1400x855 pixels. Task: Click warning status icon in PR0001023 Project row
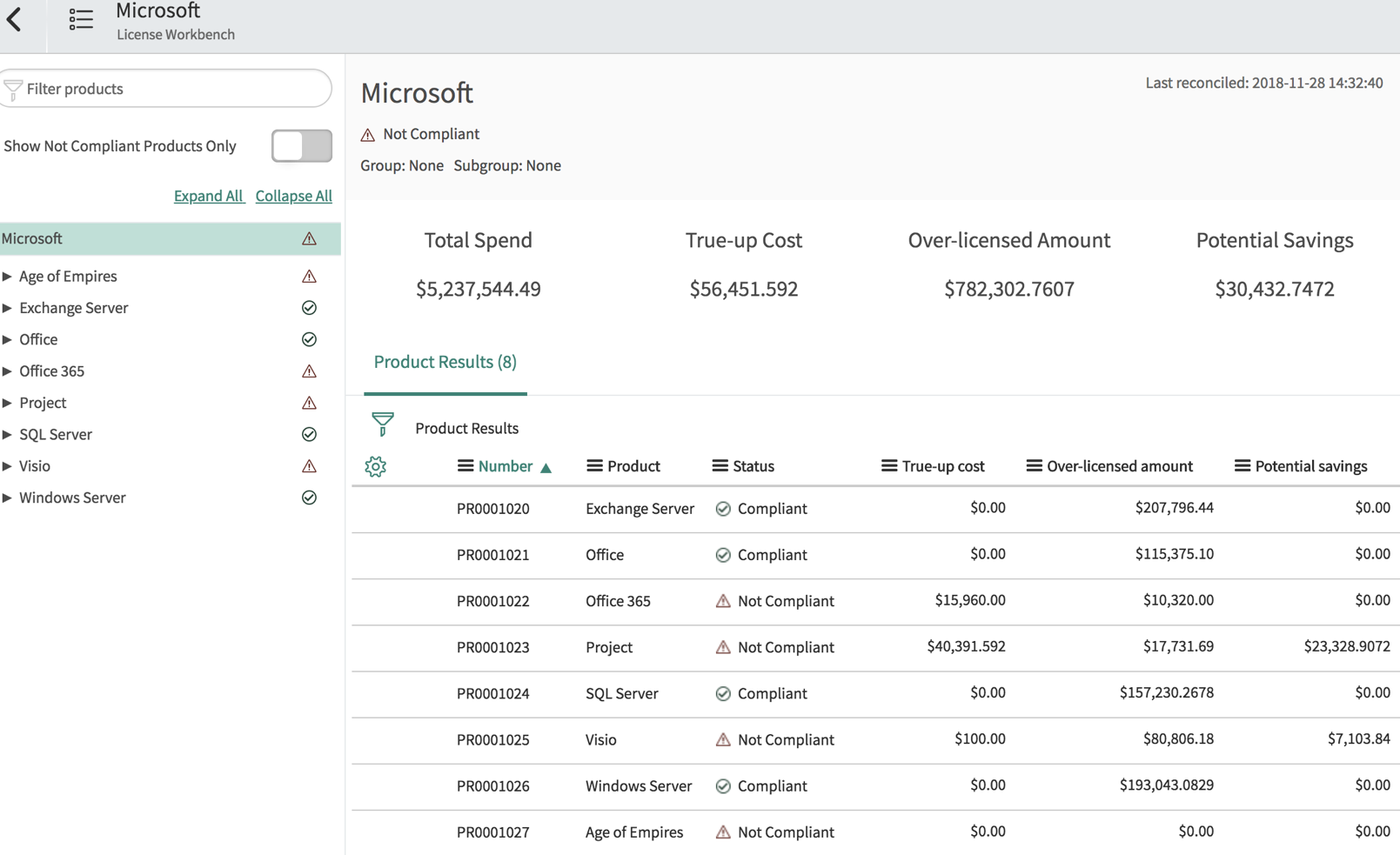point(723,647)
